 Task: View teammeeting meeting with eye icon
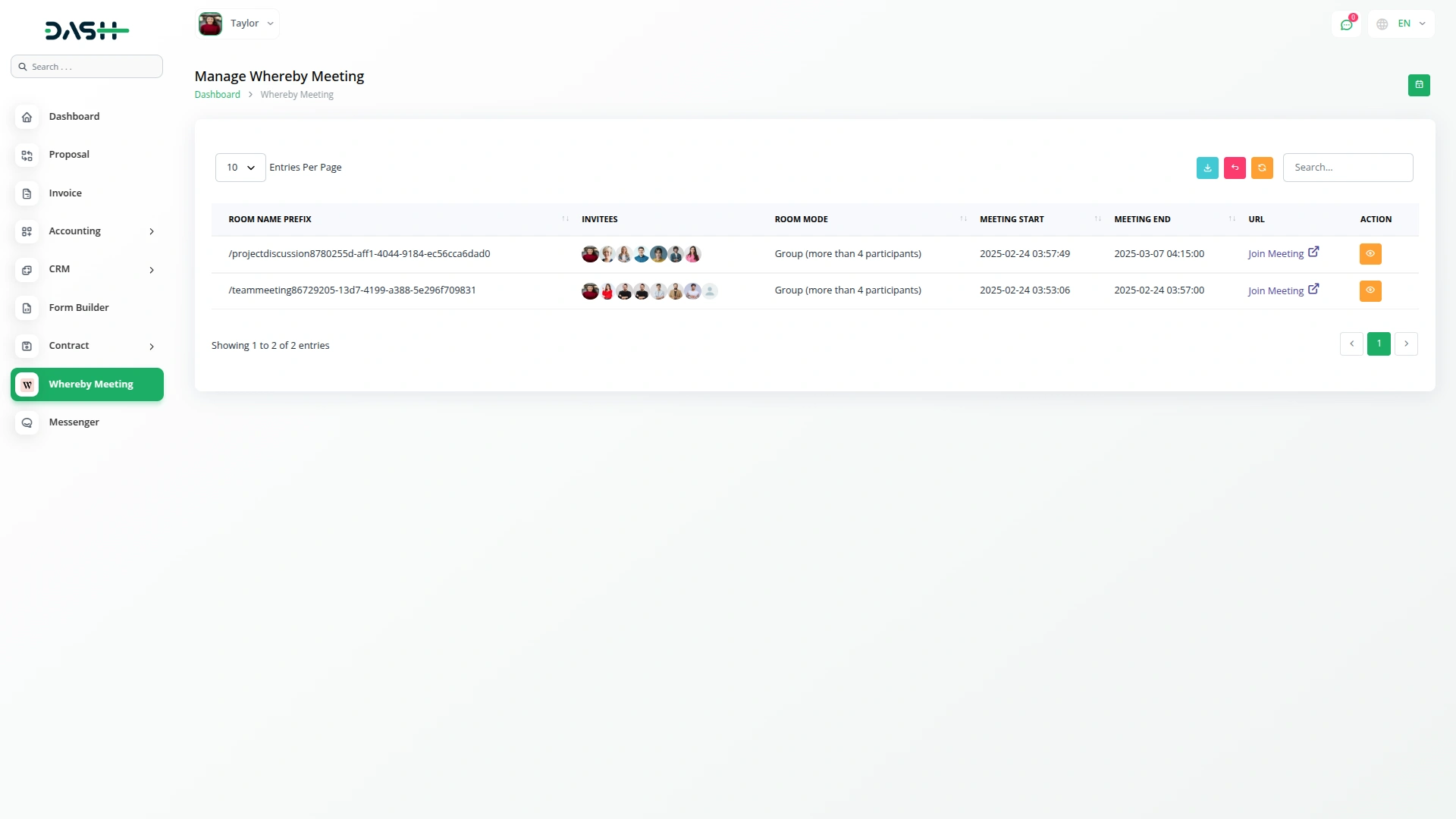click(1370, 290)
